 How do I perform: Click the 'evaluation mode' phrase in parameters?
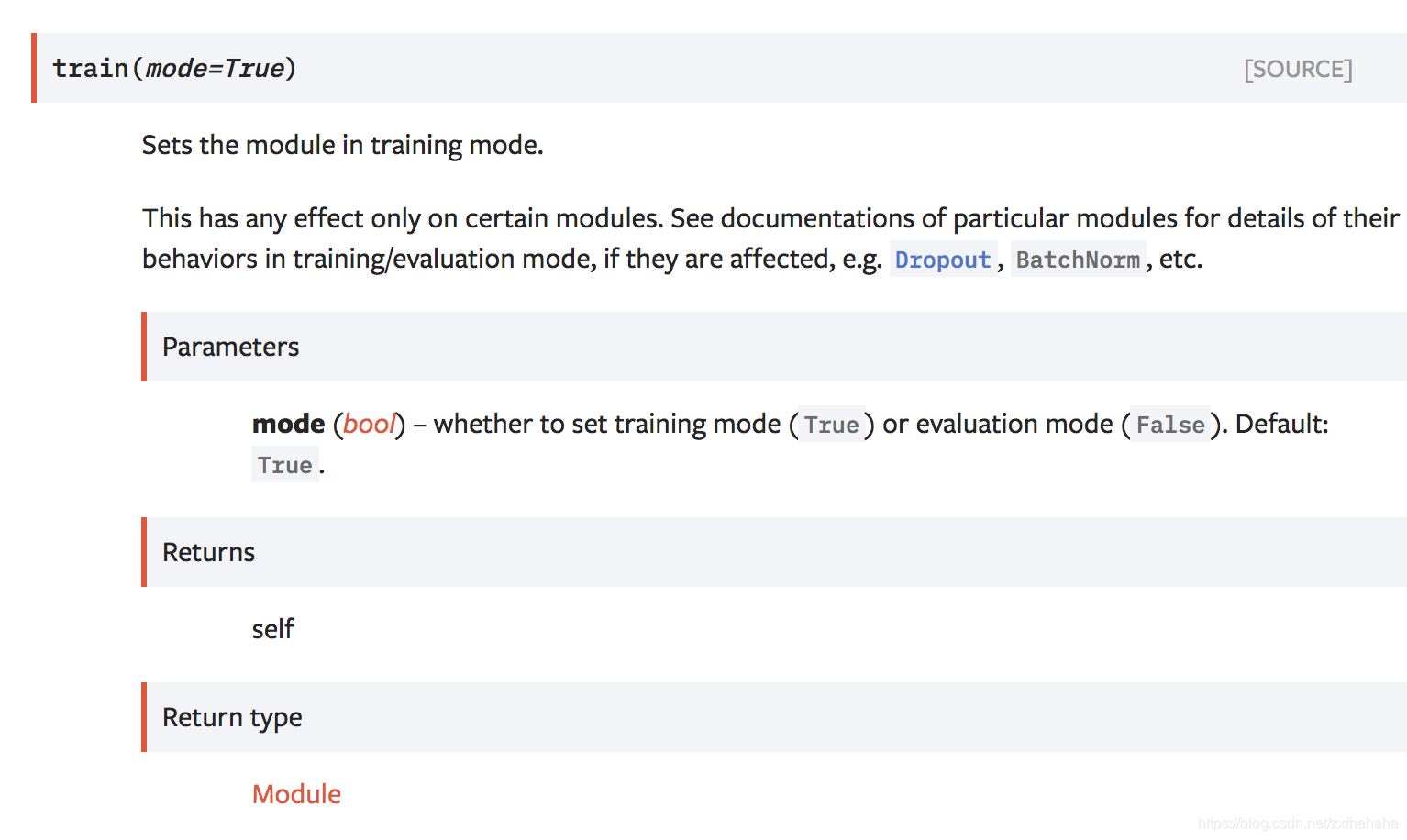click(x=1014, y=424)
